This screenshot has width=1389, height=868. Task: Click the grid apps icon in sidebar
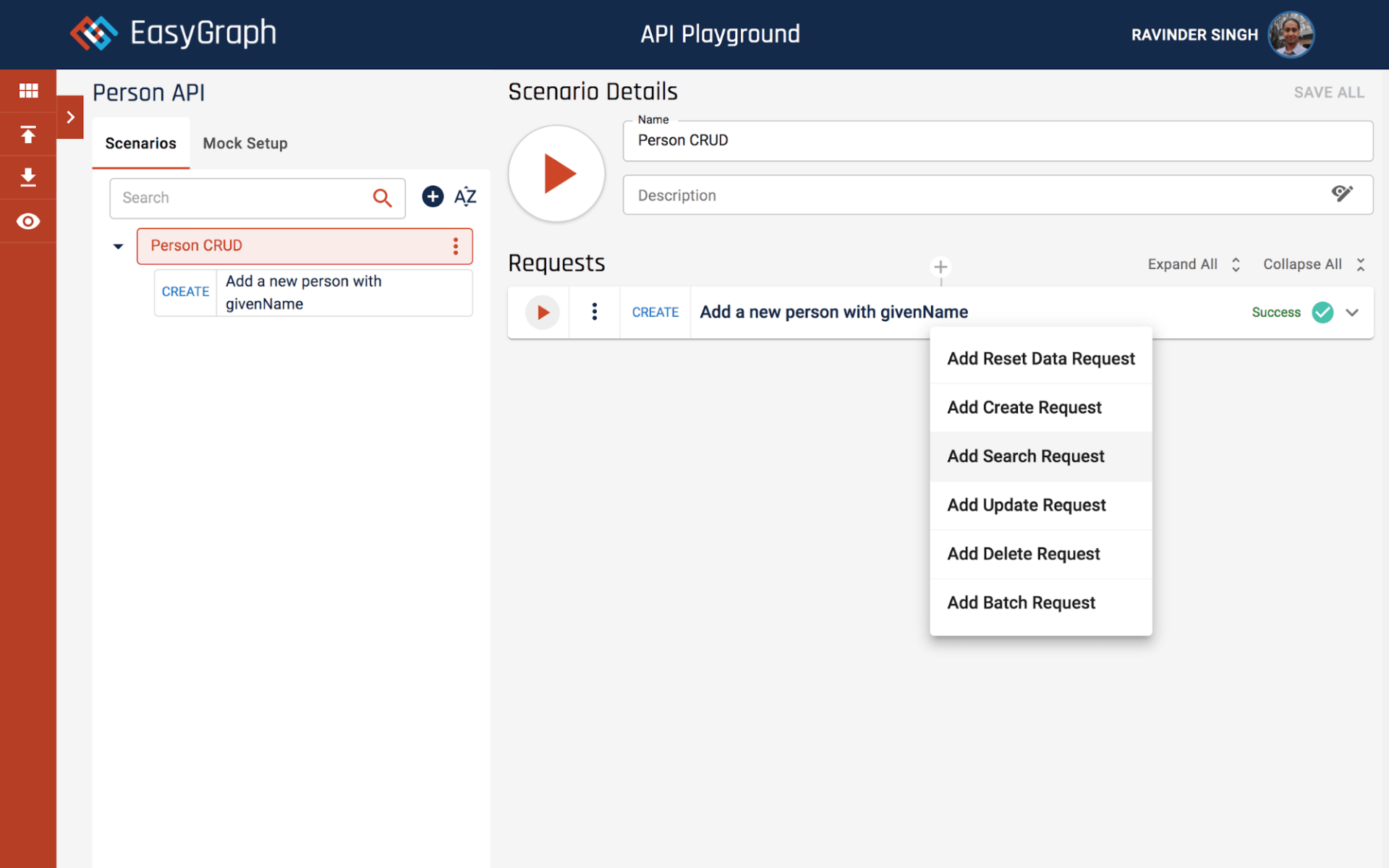coord(28,90)
